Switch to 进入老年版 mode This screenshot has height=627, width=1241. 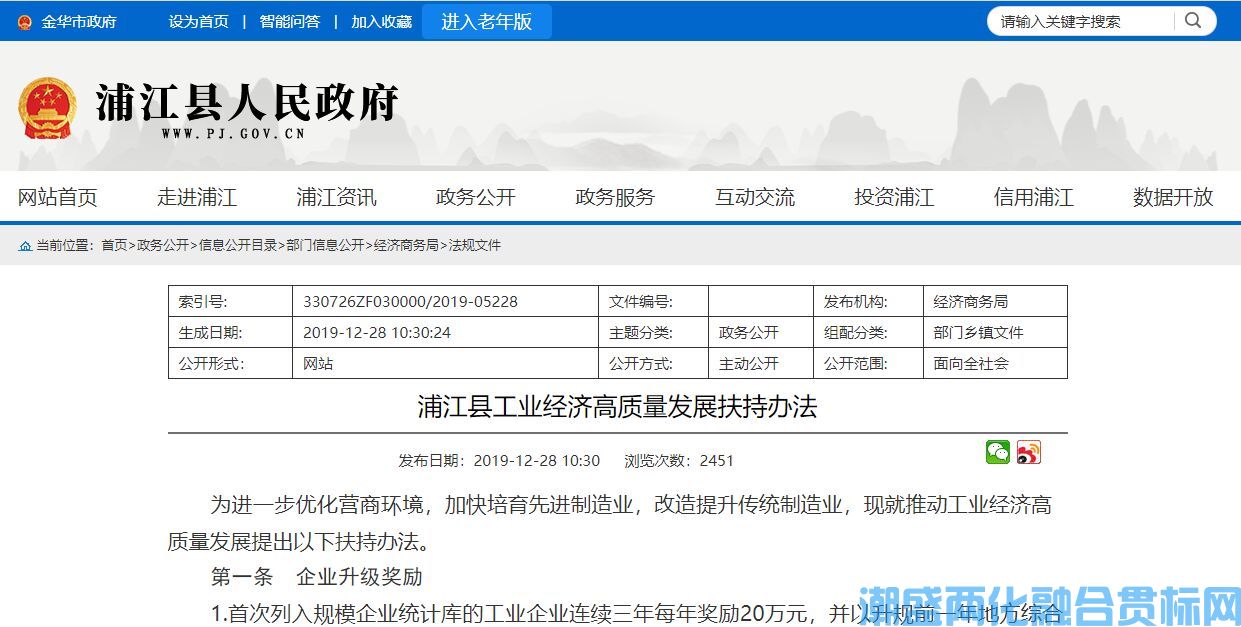coord(487,21)
